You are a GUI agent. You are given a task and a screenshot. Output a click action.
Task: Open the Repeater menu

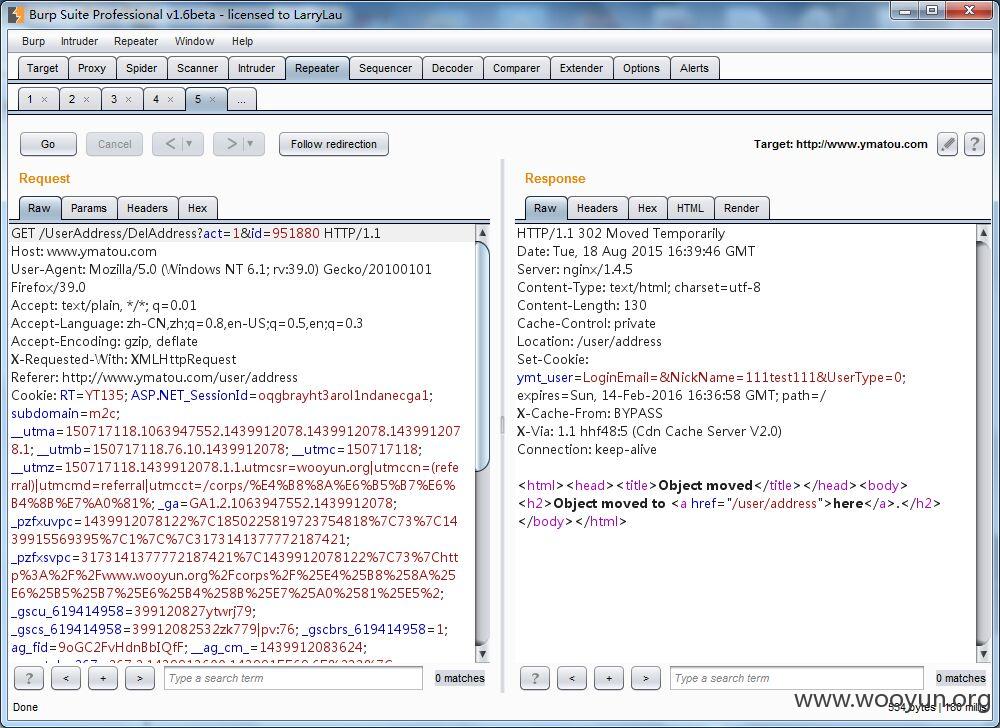coord(136,41)
